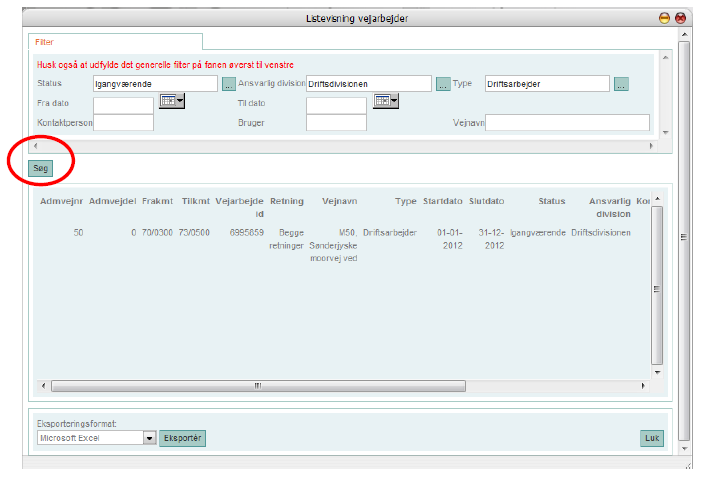Close the Listevisning vejarbejder dialog
Image resolution: width=701 pixels, height=478 pixels.
point(681,18)
